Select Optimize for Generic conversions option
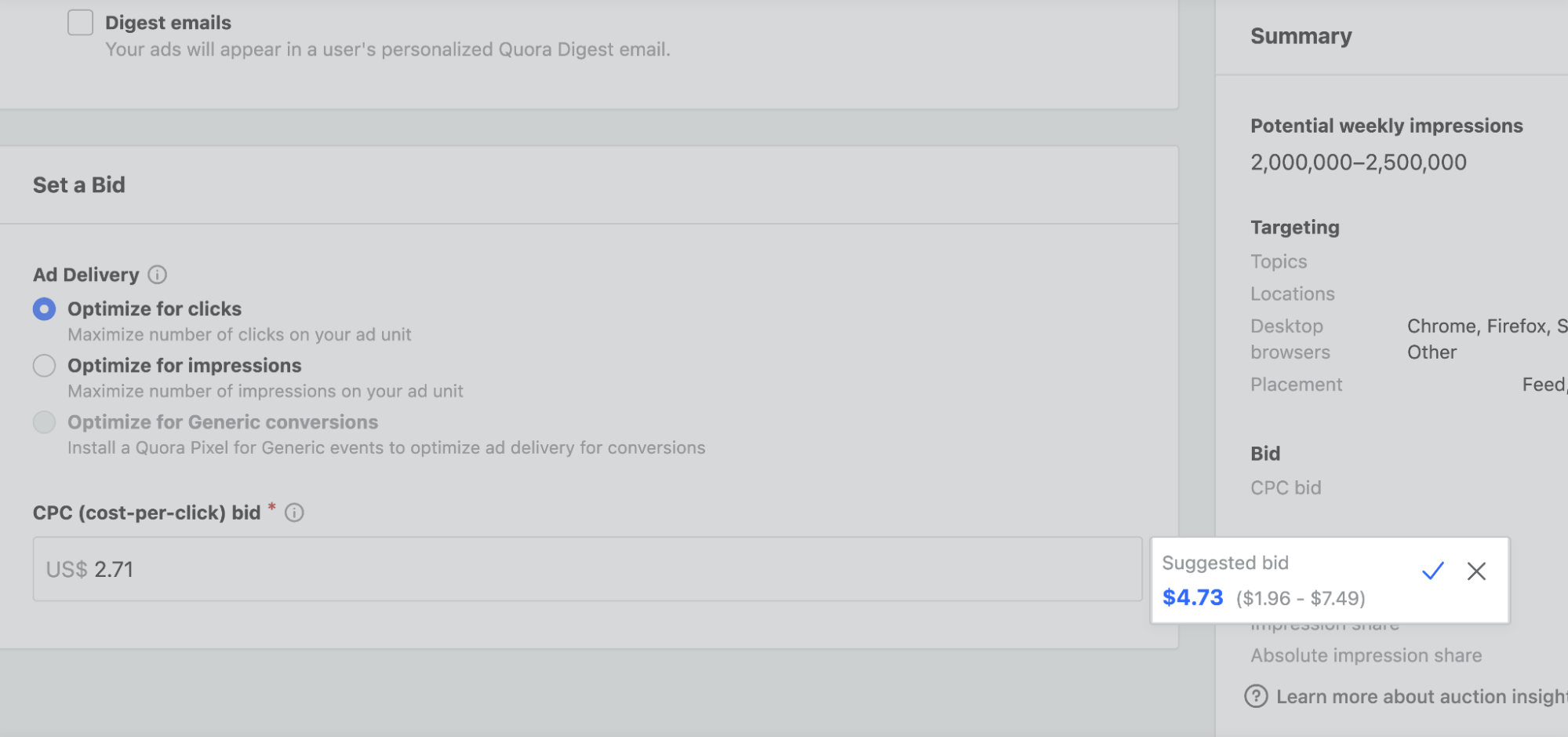1568x737 pixels. pos(45,422)
